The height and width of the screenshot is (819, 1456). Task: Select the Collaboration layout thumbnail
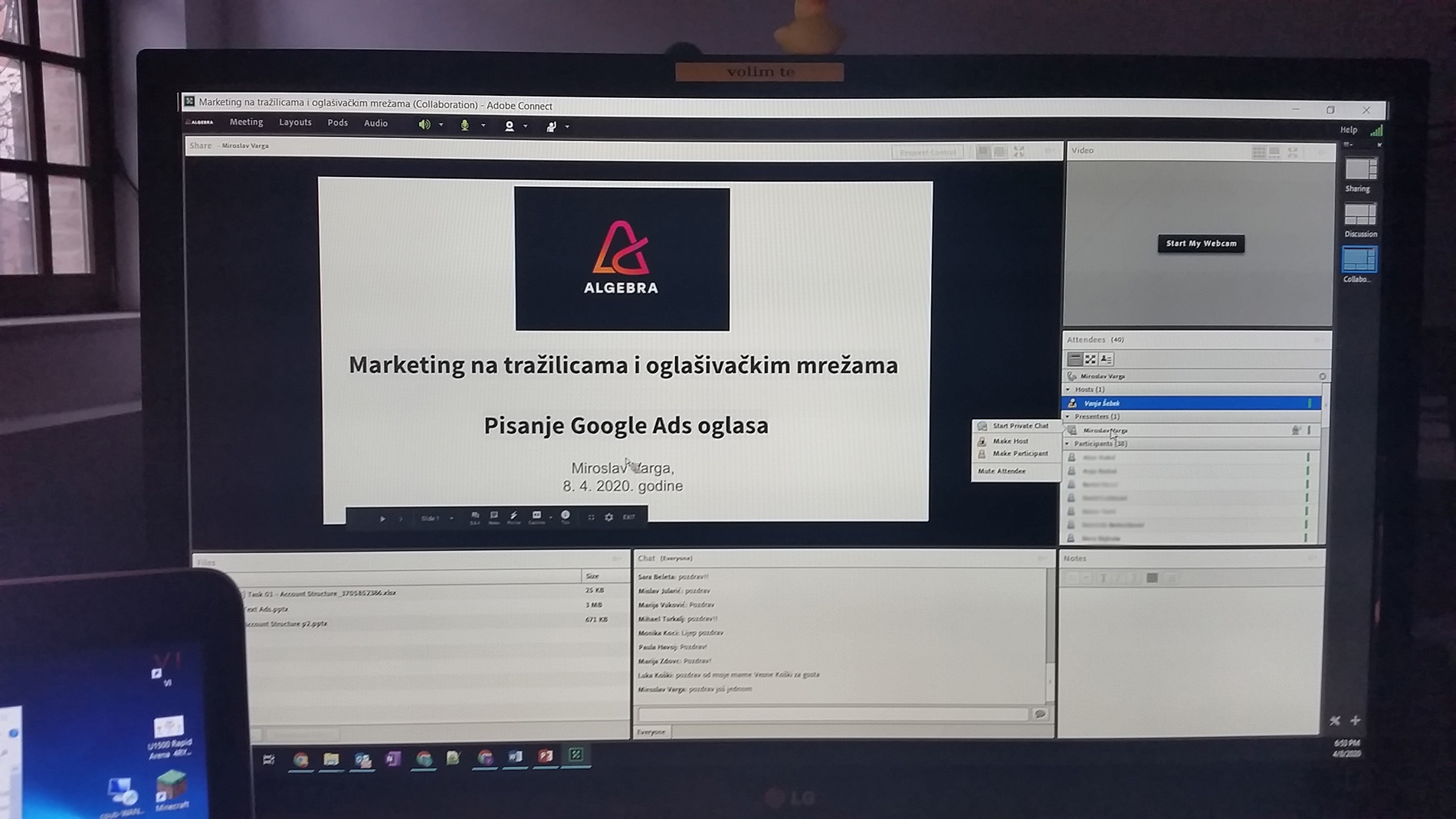tap(1359, 259)
